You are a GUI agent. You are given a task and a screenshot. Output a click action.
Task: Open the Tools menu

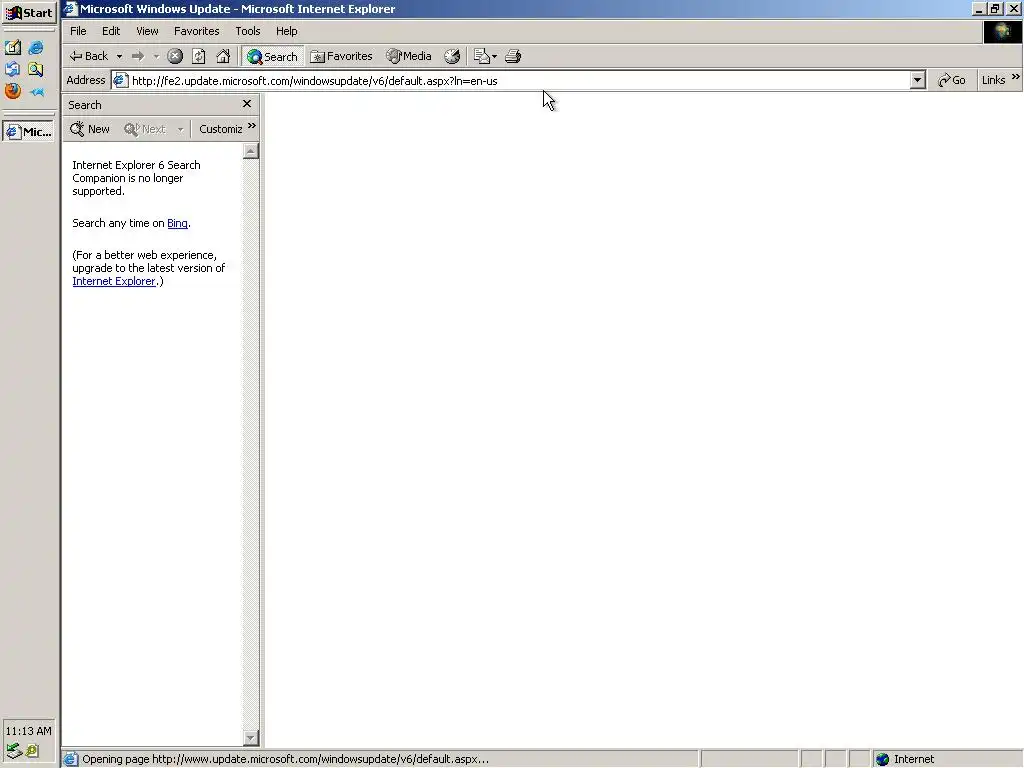248,31
